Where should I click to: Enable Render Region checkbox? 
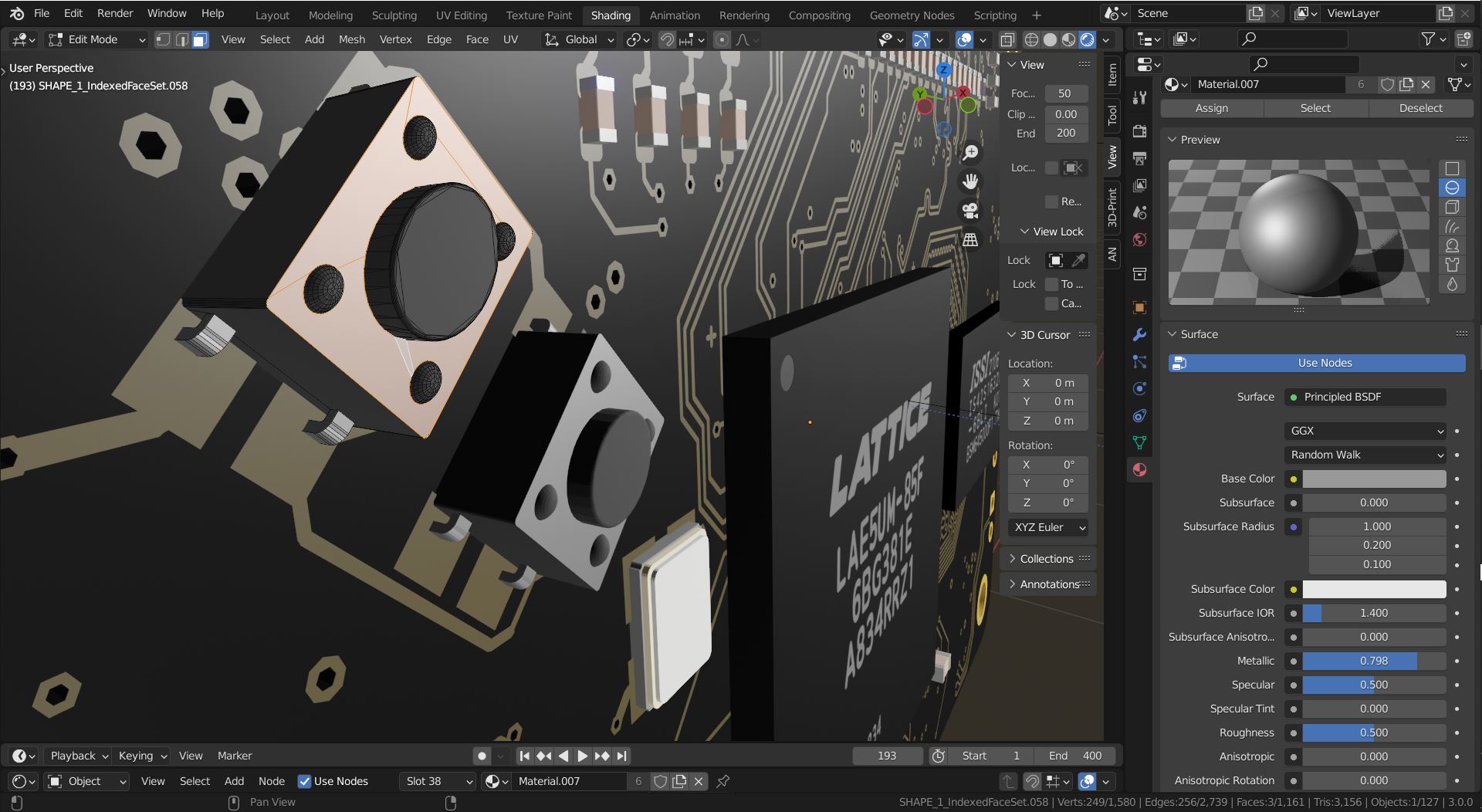[x=1051, y=201]
